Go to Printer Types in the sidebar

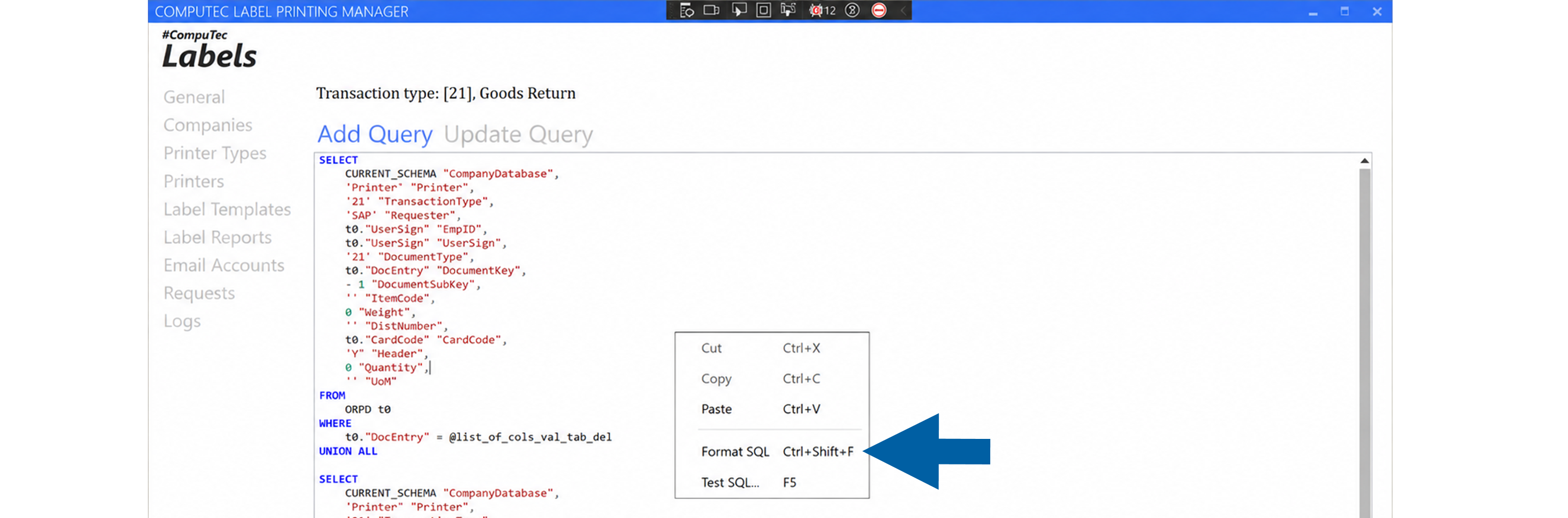[x=215, y=153]
